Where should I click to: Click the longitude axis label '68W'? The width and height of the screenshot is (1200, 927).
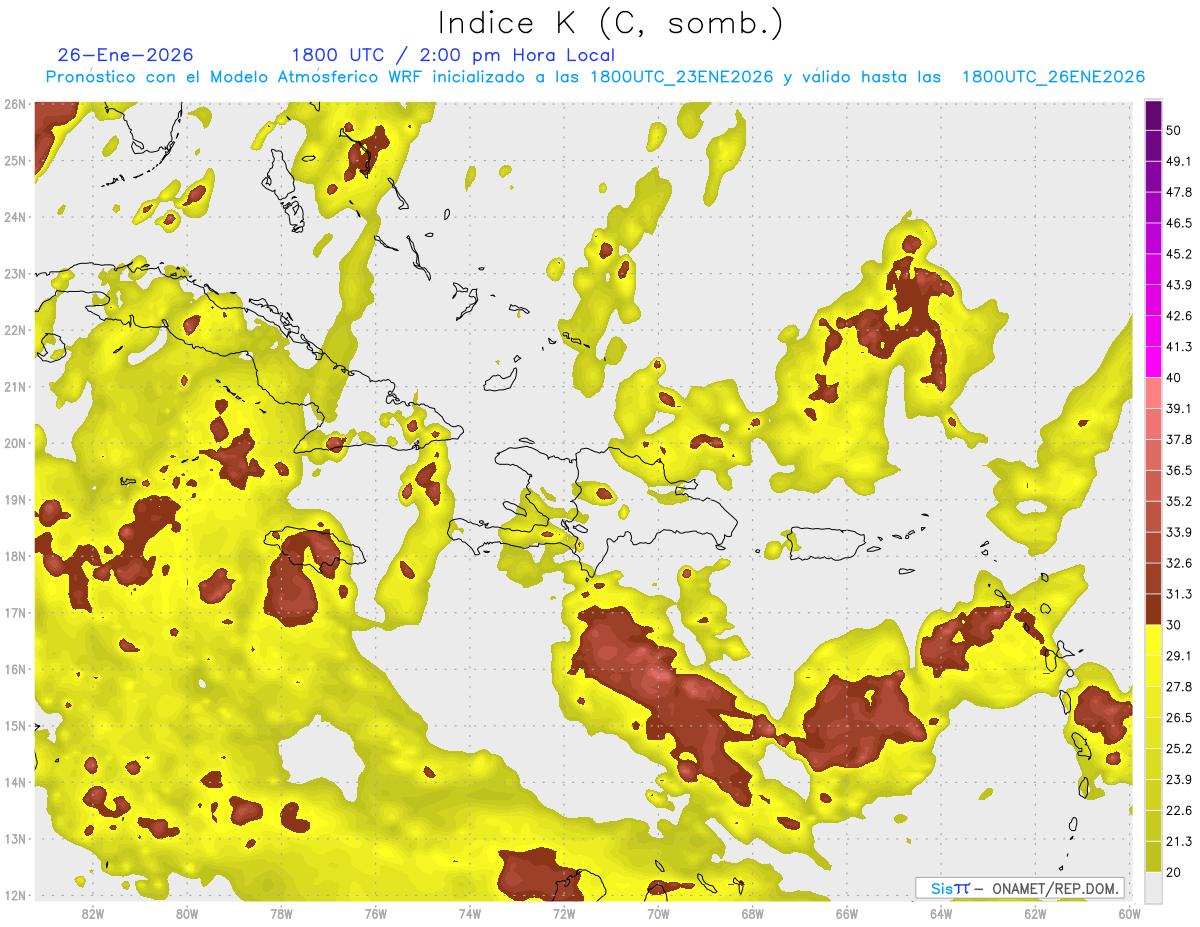(x=752, y=914)
